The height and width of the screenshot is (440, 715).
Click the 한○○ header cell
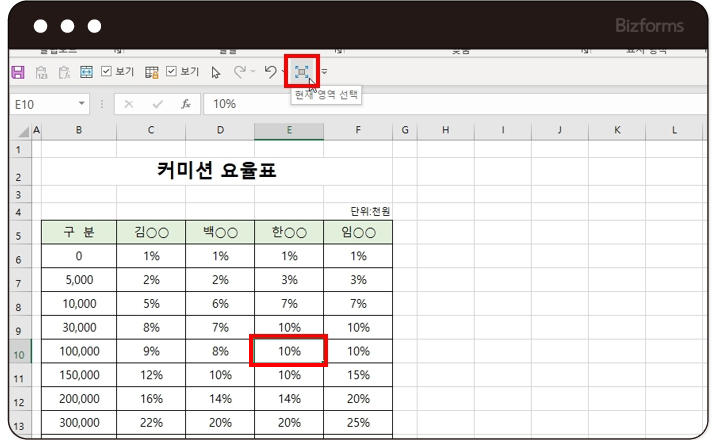pos(289,233)
